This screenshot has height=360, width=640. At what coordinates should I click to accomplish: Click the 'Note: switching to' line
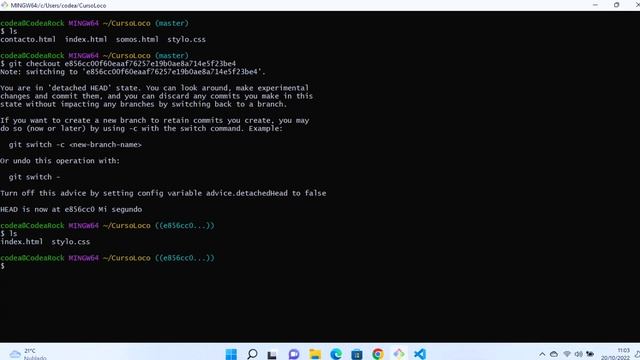click(133, 72)
